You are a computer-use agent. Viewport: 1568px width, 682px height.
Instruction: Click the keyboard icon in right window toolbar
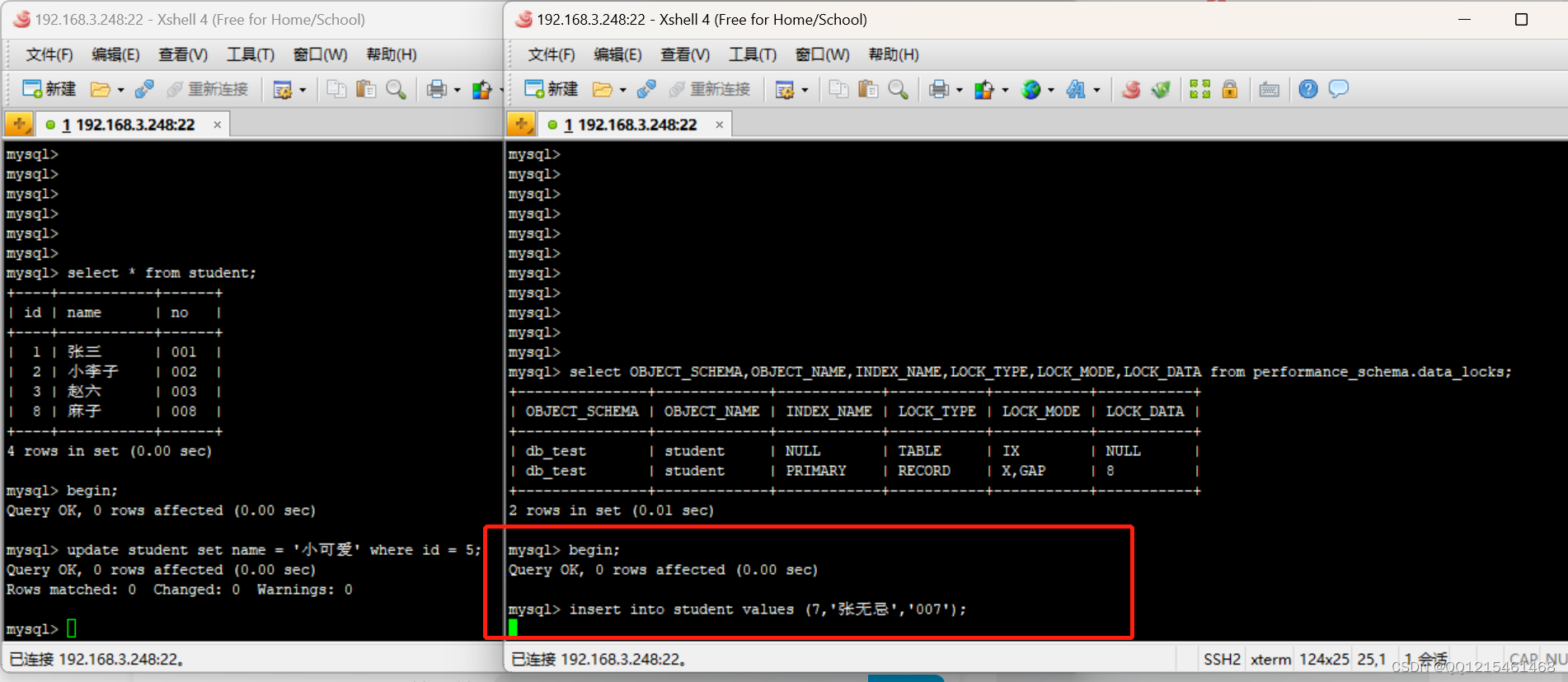pyautogui.click(x=1270, y=89)
